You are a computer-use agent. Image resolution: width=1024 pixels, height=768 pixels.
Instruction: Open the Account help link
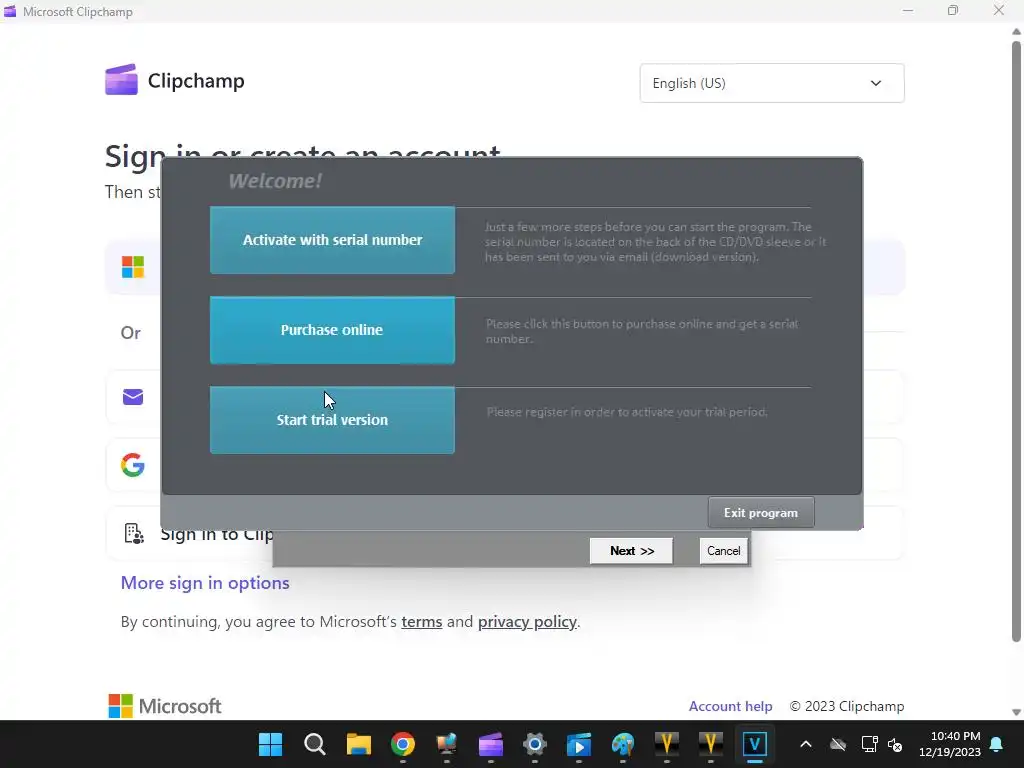[730, 706]
